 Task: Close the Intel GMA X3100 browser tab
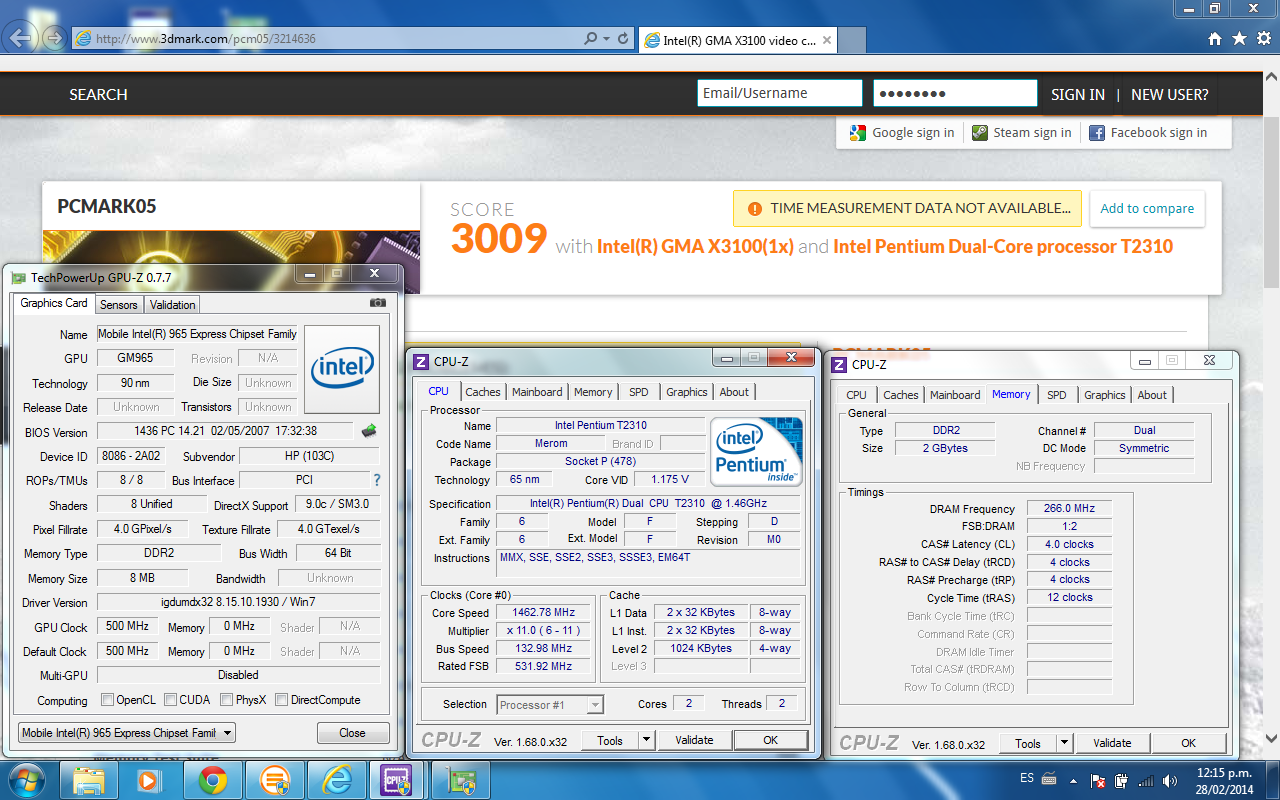point(828,40)
